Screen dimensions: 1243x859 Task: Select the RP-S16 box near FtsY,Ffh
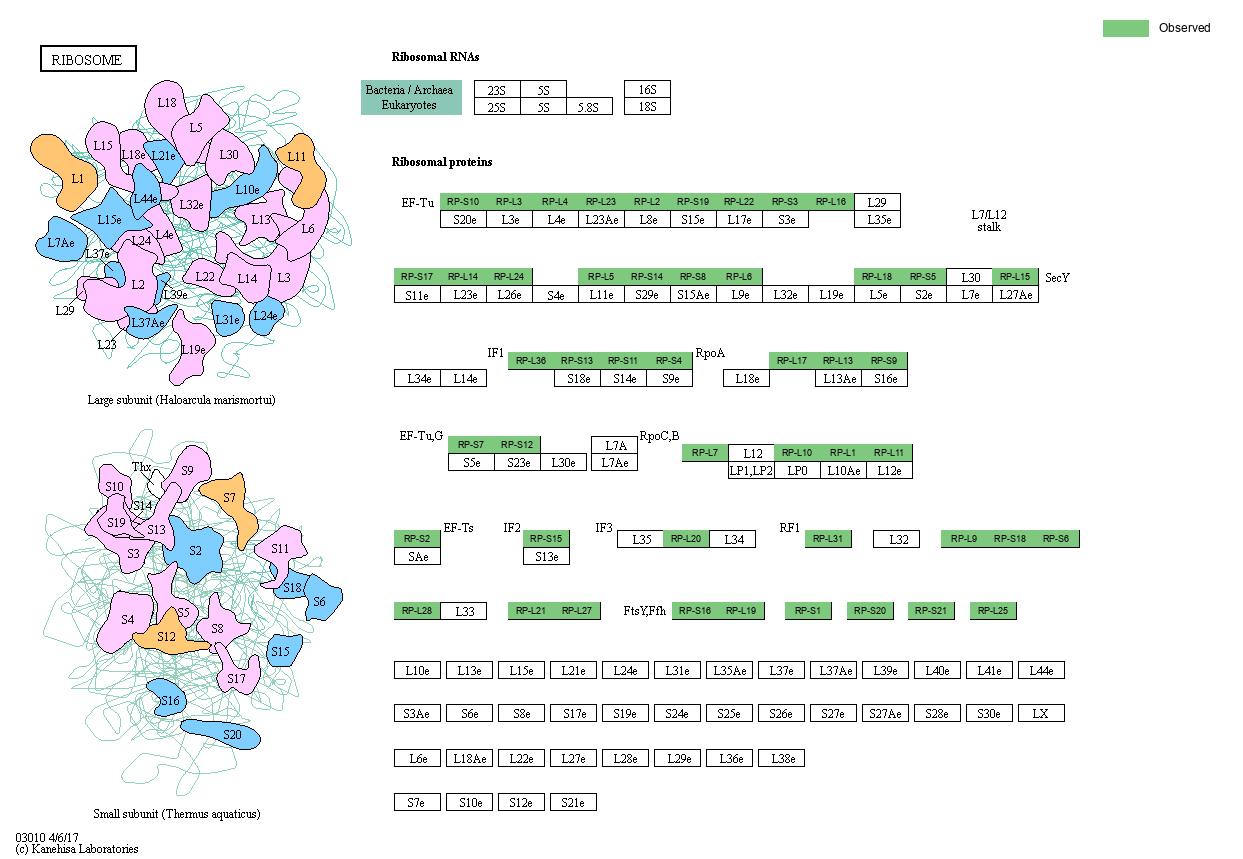pyautogui.click(x=695, y=611)
